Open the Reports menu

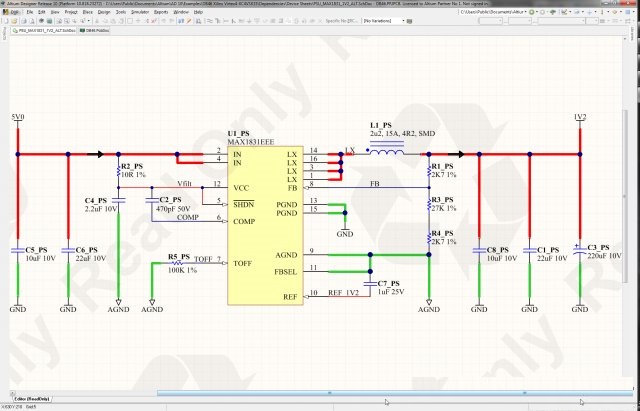pos(161,12)
